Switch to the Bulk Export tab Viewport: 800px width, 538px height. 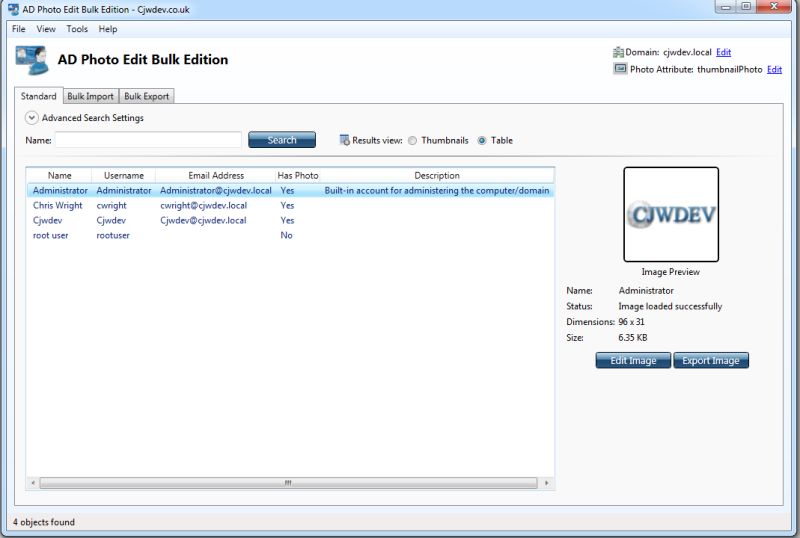coord(146,96)
